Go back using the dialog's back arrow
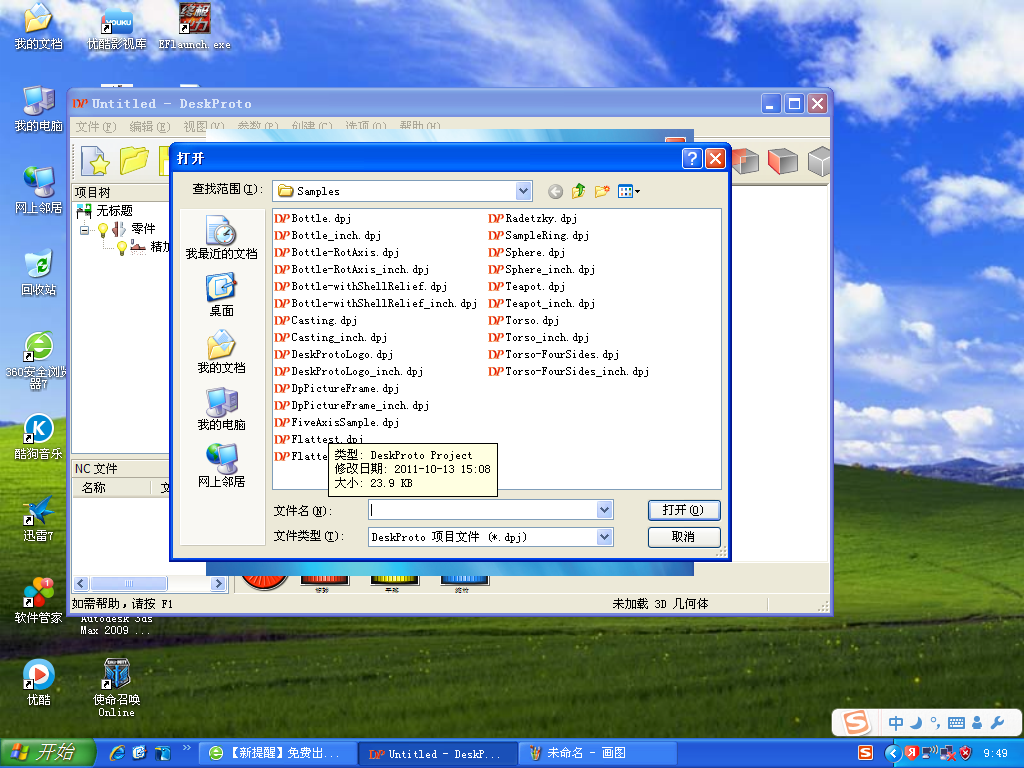Viewport: 1024px width, 768px height. click(x=555, y=191)
